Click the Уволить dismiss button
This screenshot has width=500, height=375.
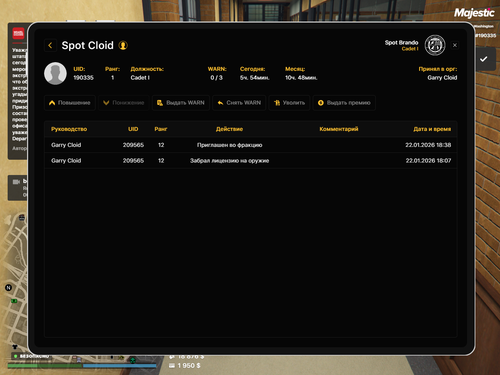289,103
